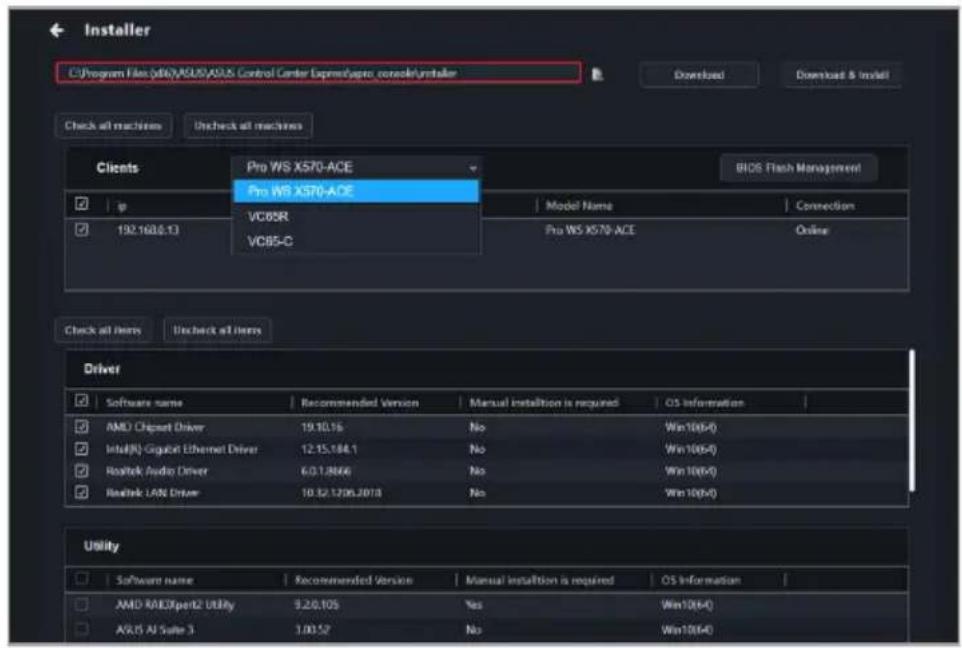The height and width of the screenshot is (648, 962).
Task: Click Uncheck all items button
Action: pyautogui.click(x=217, y=330)
